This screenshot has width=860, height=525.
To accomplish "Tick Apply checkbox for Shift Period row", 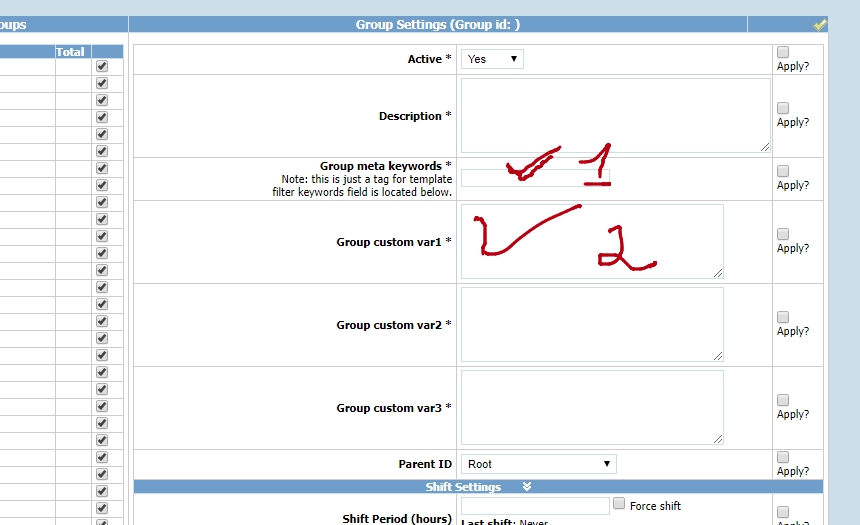I will [783, 512].
